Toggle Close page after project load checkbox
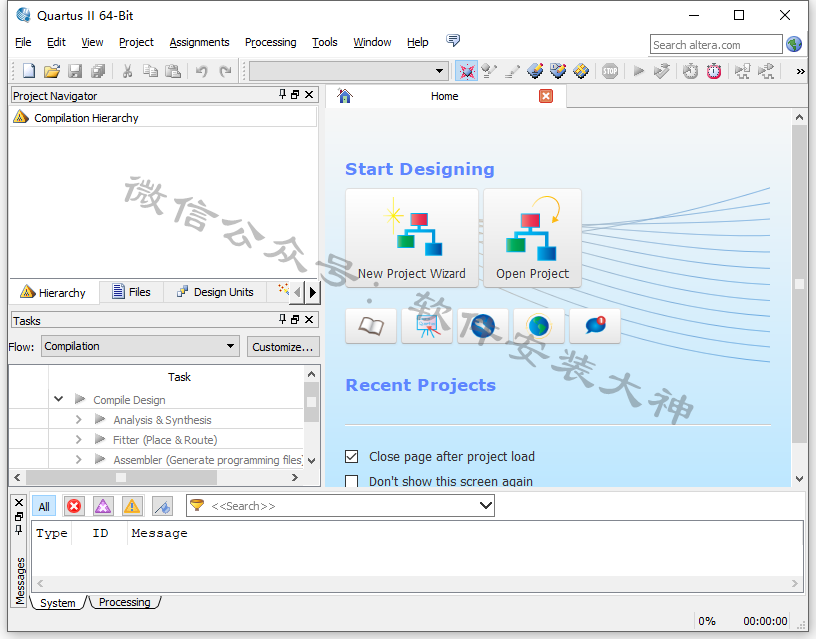The height and width of the screenshot is (639, 816). coord(352,456)
